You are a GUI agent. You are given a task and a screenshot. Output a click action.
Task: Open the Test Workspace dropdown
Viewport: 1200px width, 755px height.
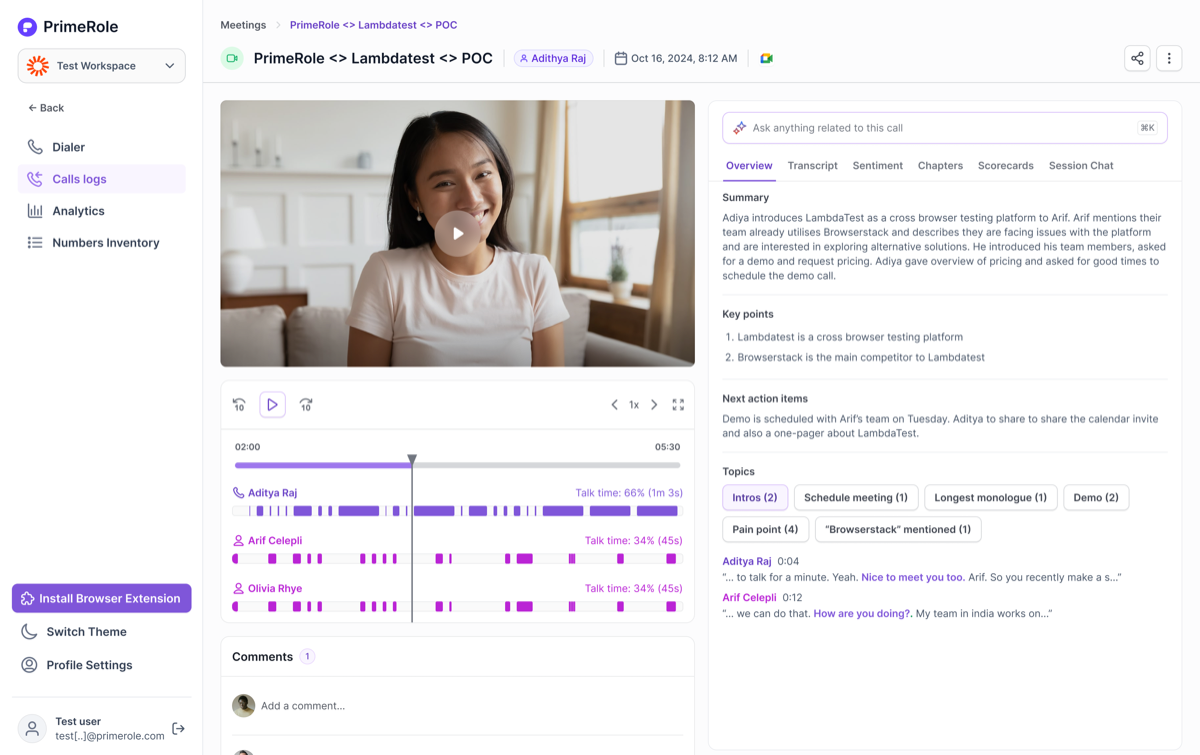pos(101,66)
